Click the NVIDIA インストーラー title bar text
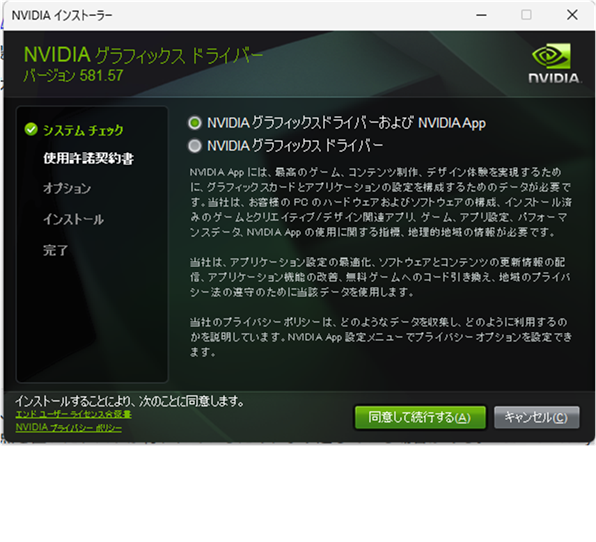Screen dimensions: 596x542 click(62, 16)
